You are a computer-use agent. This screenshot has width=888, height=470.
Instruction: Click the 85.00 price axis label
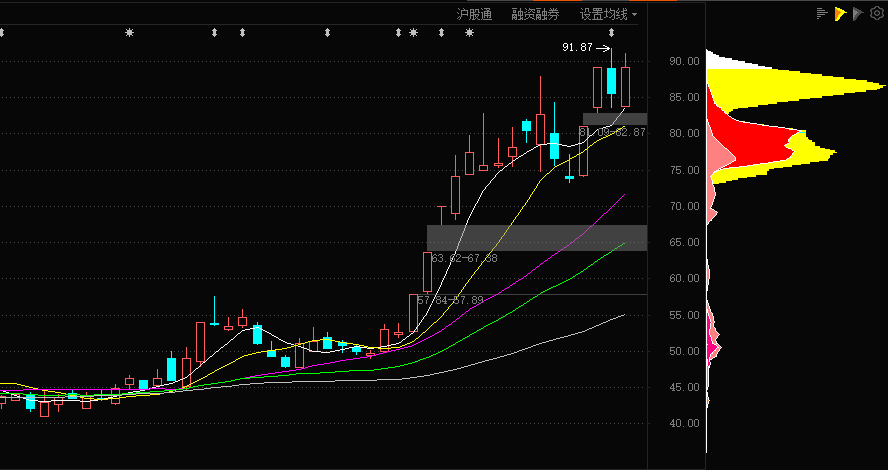pos(684,97)
